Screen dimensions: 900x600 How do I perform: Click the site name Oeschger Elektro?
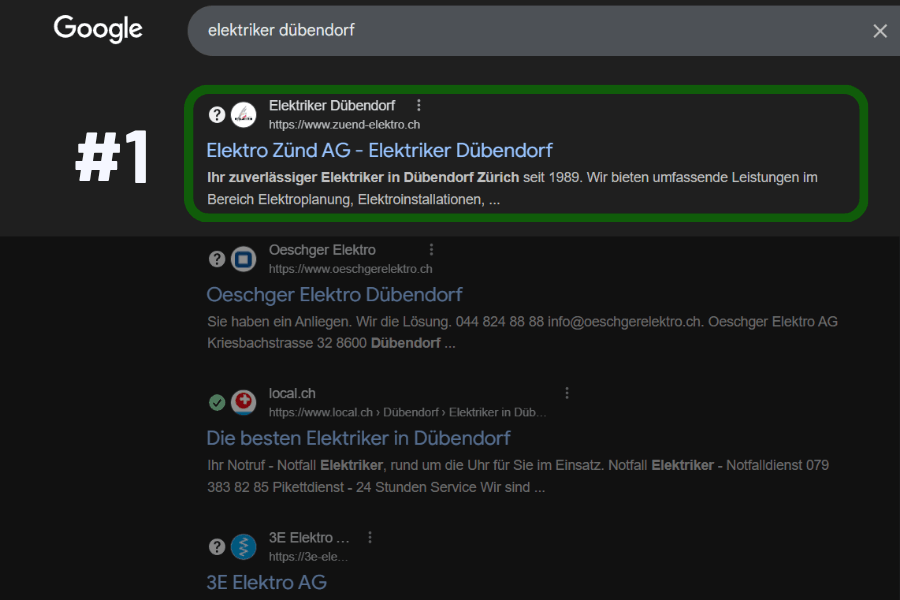[322, 250]
